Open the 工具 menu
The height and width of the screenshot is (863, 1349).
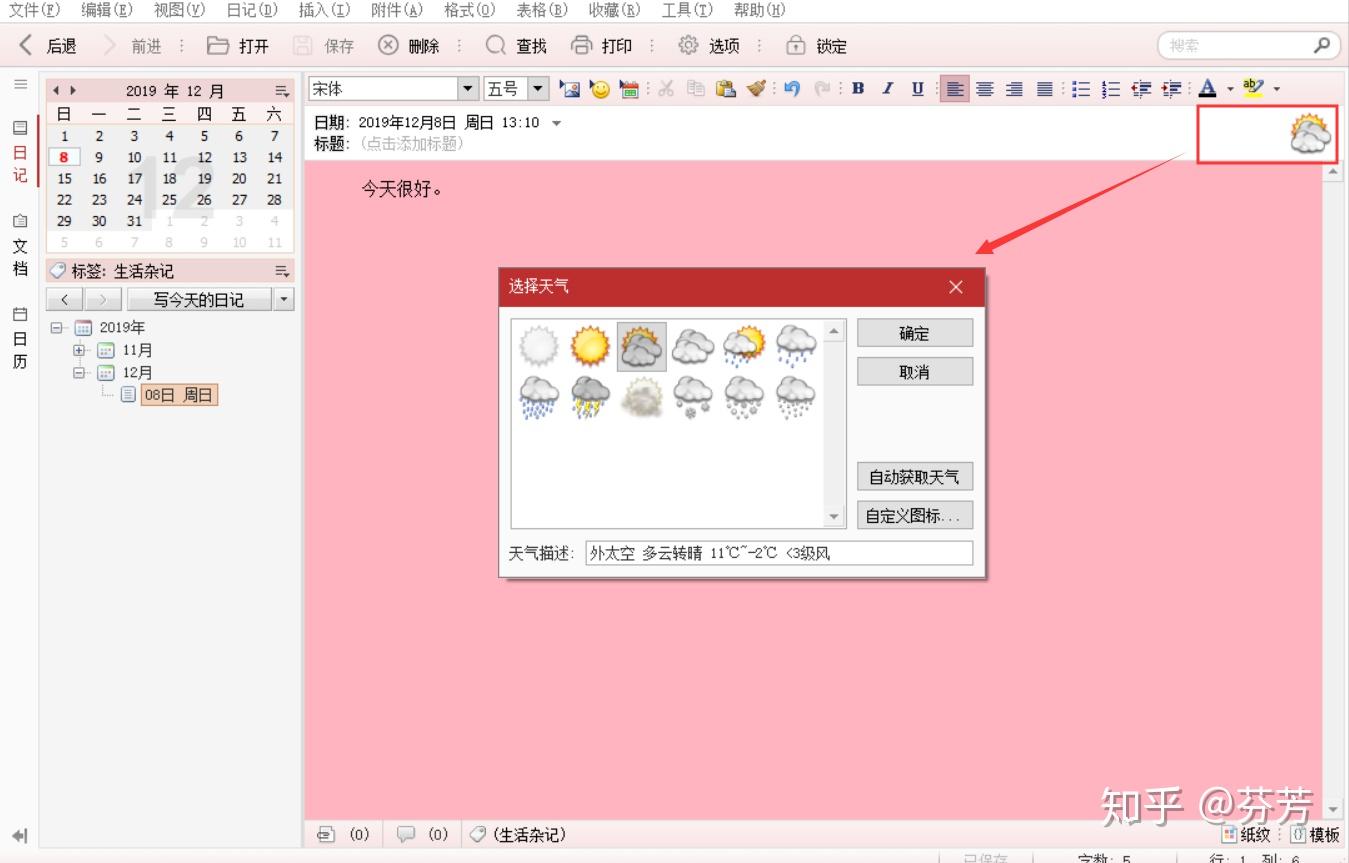685,10
